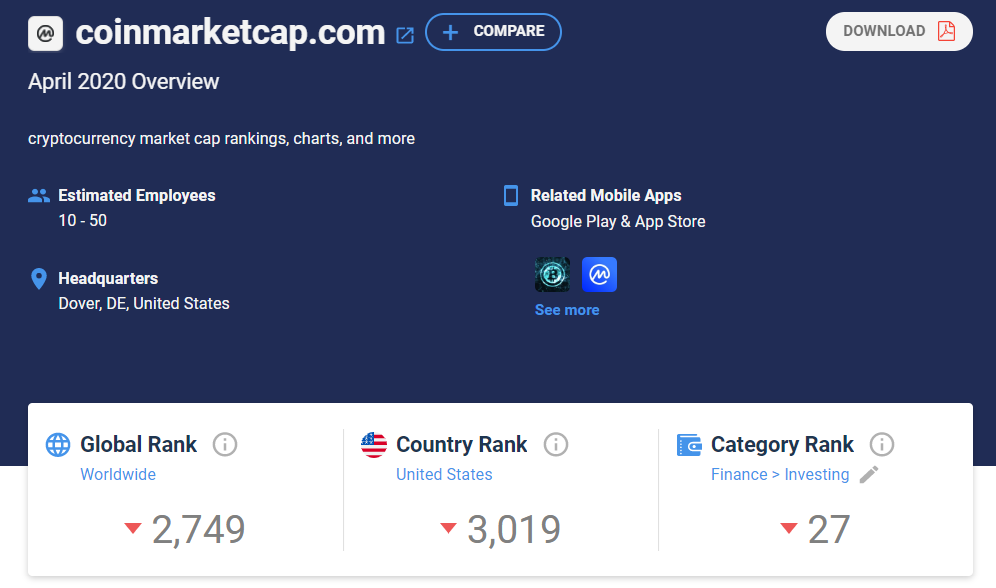
Task: Open the blue CoinMarketCap mobile app icon
Action: point(599,274)
